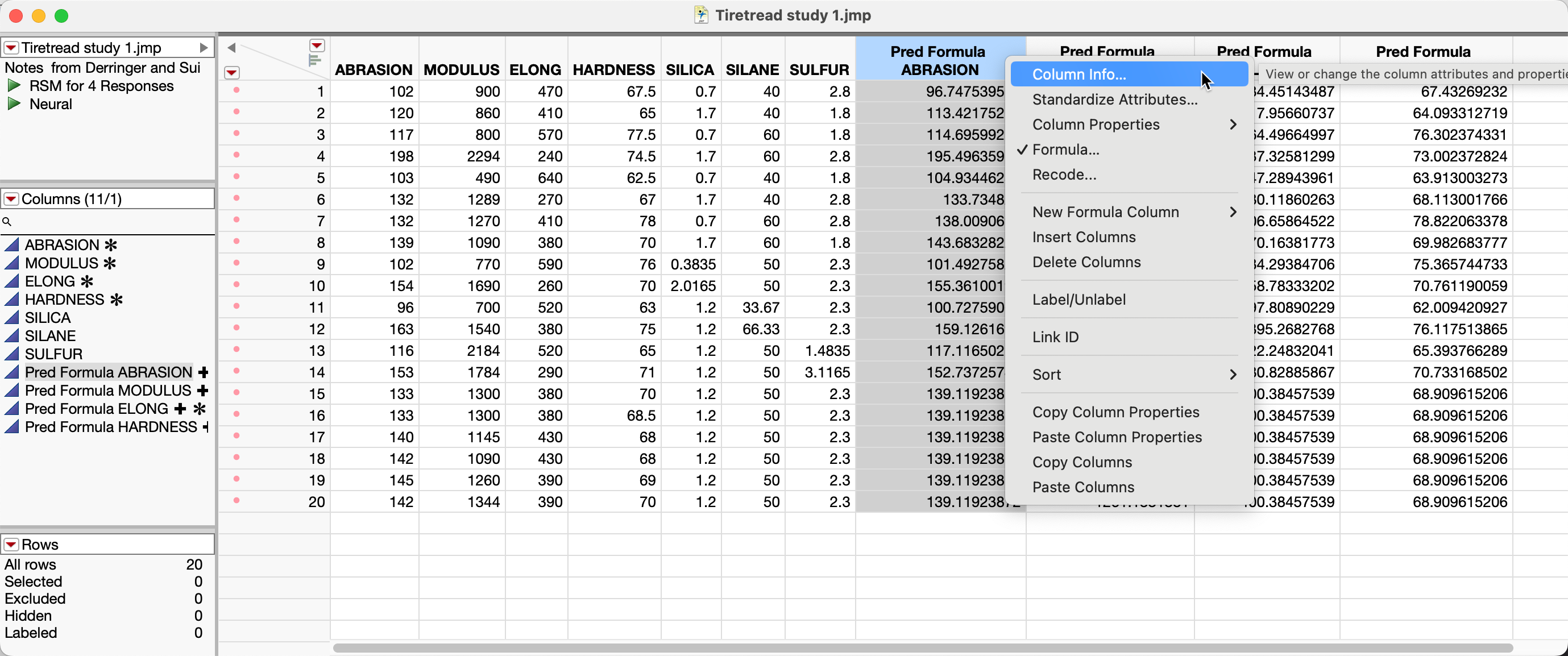Open the Rows panel red triangle menu
Screen dimensions: 1568x656
click(x=11, y=544)
